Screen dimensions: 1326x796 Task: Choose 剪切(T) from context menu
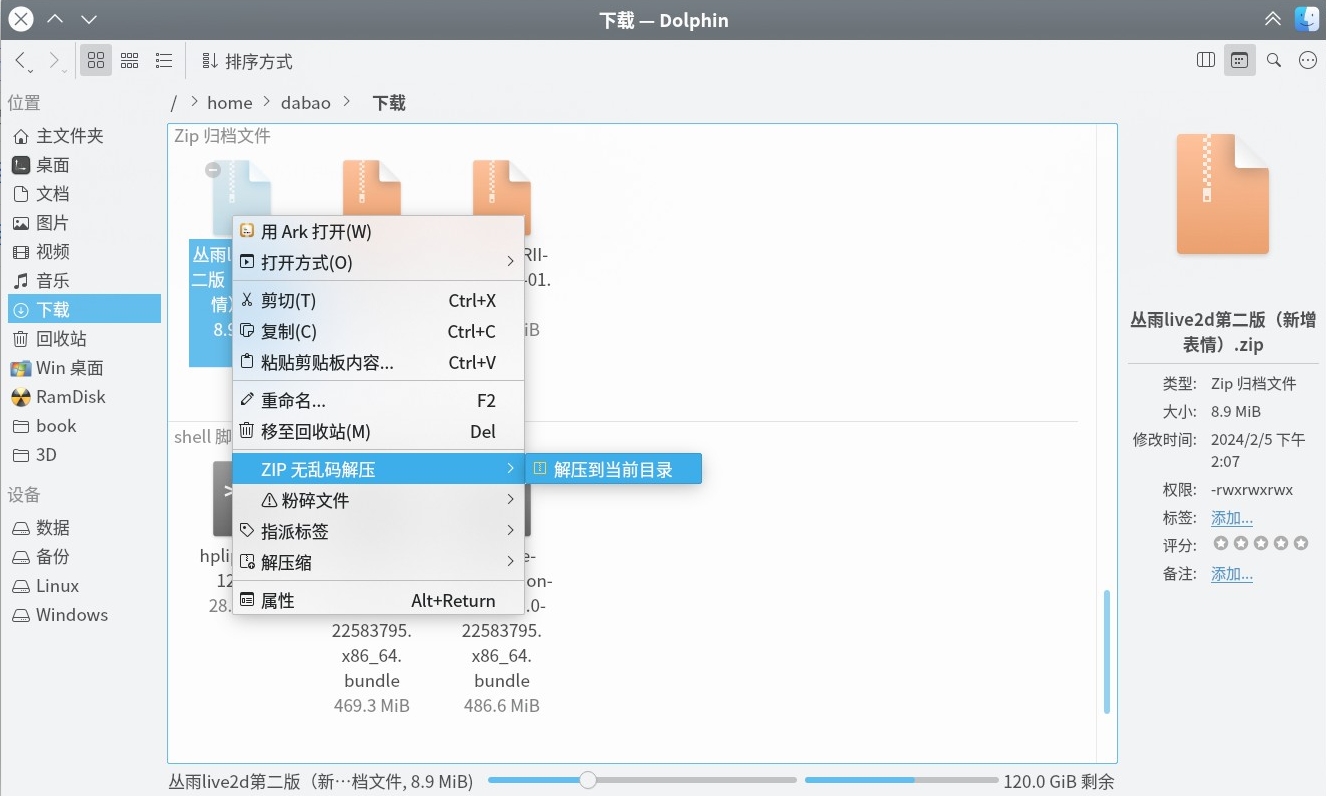[378, 301]
